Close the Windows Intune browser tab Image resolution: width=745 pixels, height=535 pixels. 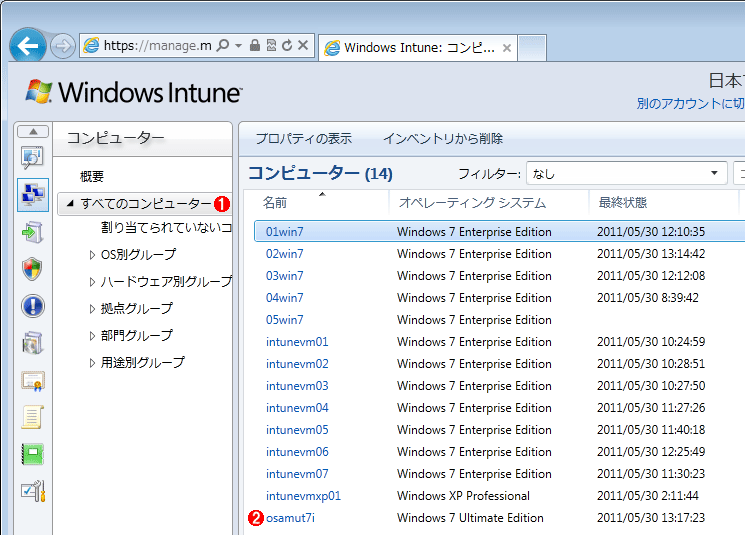click(507, 48)
